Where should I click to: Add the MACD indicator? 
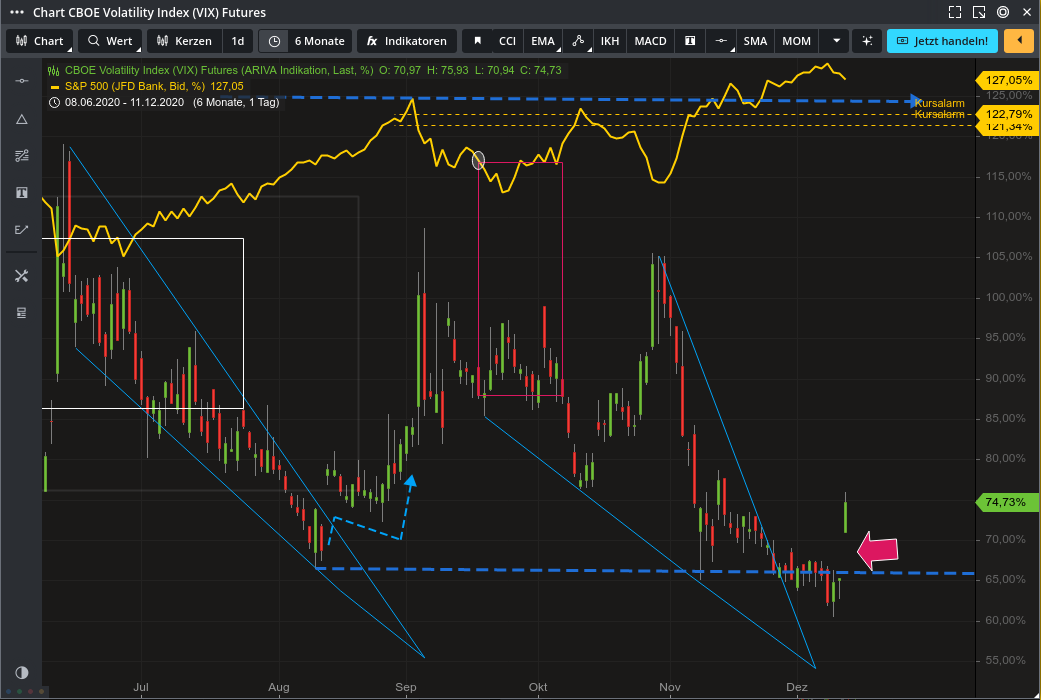(651, 41)
